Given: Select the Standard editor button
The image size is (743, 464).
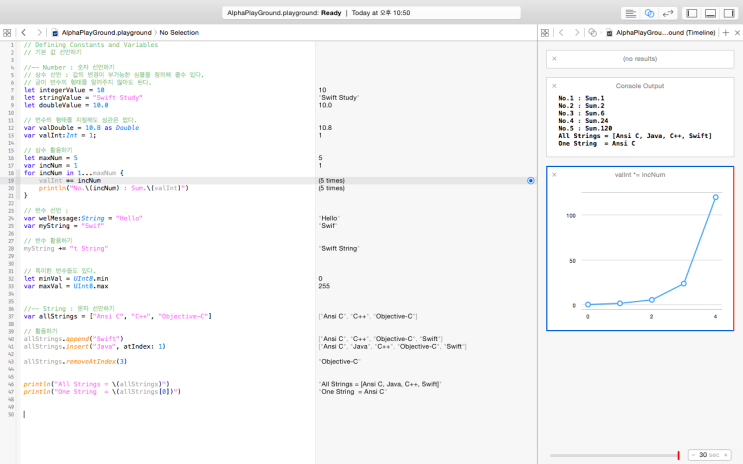Looking at the screenshot, I should point(630,13).
